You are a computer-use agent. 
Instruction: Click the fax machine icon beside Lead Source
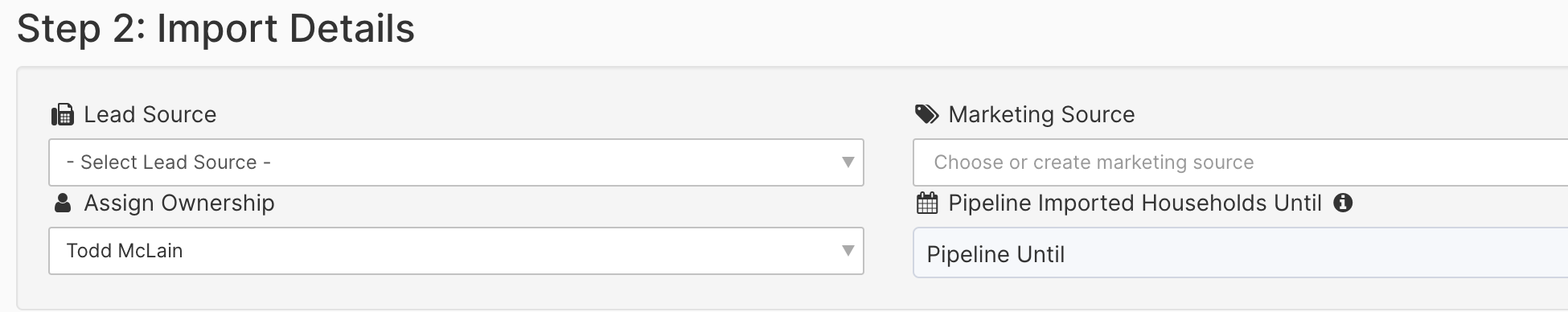point(62,115)
